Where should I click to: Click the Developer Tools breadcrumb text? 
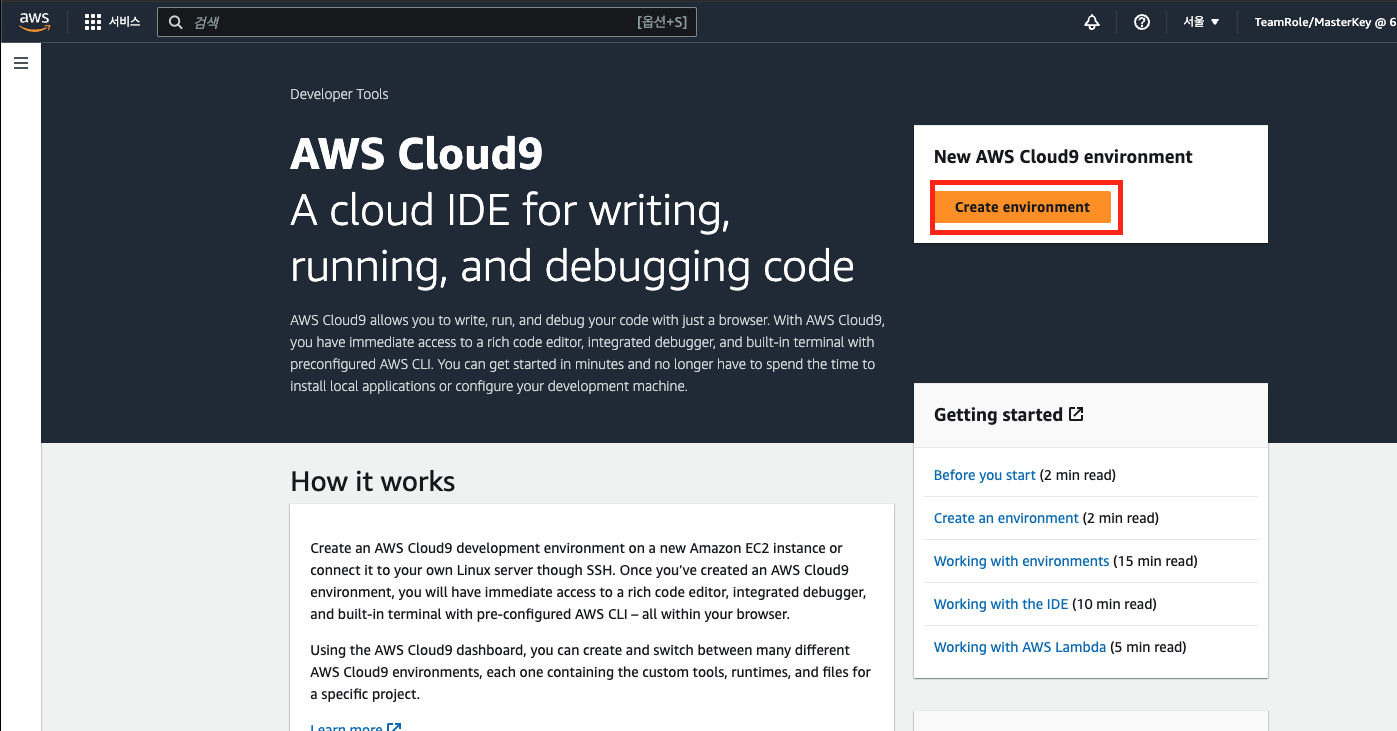coord(339,94)
